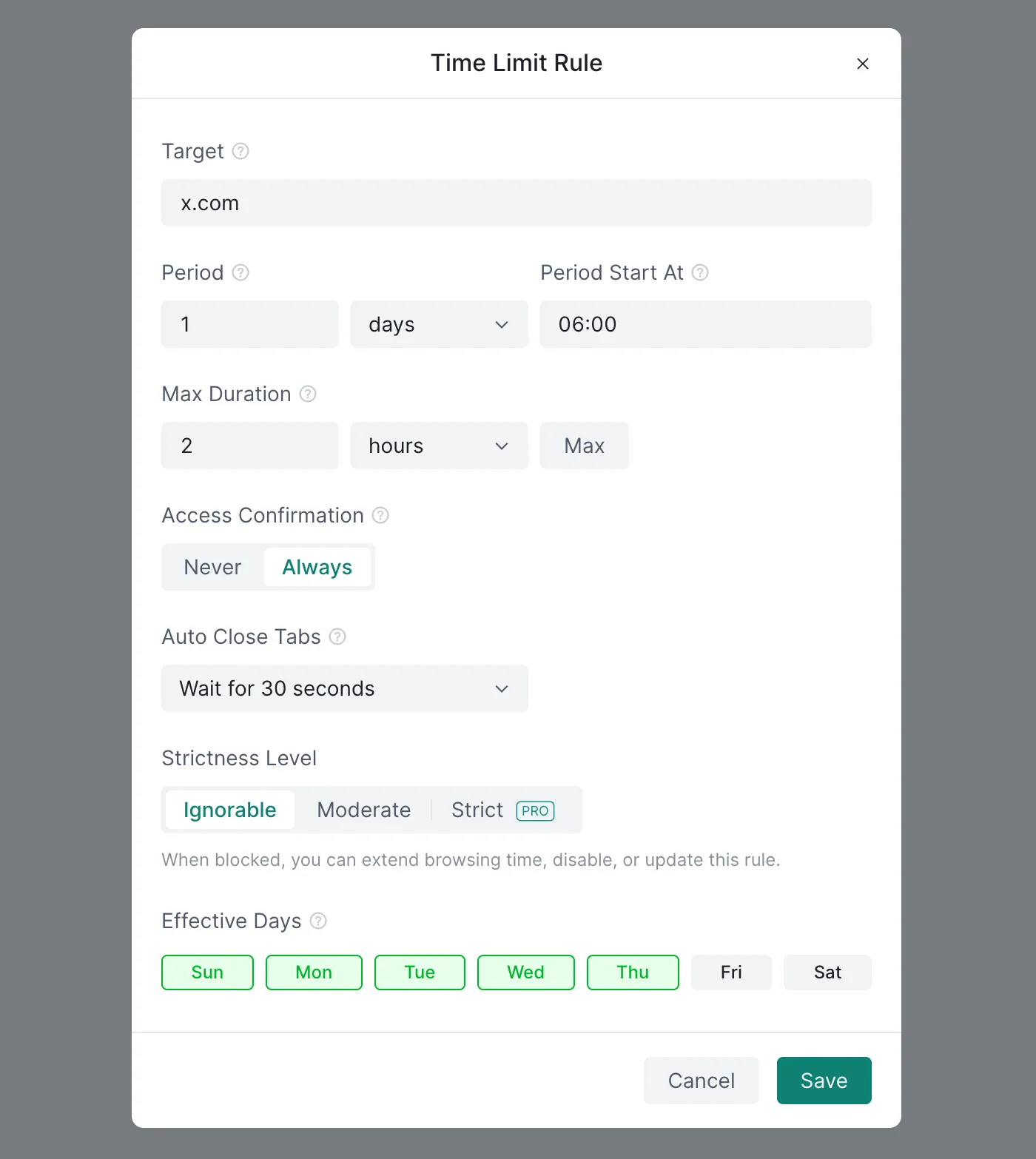This screenshot has height=1159, width=1036.
Task: Close the Time Limit Rule dialog
Action: tap(862, 64)
